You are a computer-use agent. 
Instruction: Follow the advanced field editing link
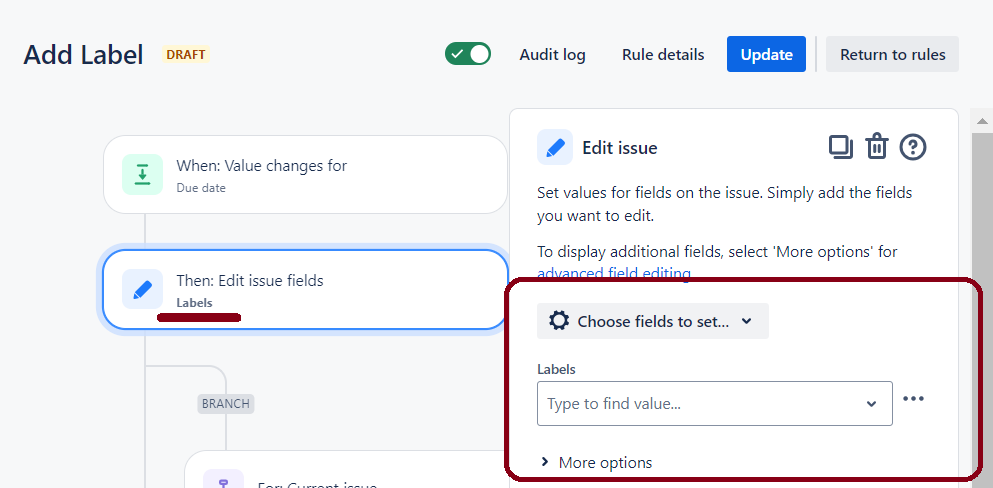coord(613,274)
